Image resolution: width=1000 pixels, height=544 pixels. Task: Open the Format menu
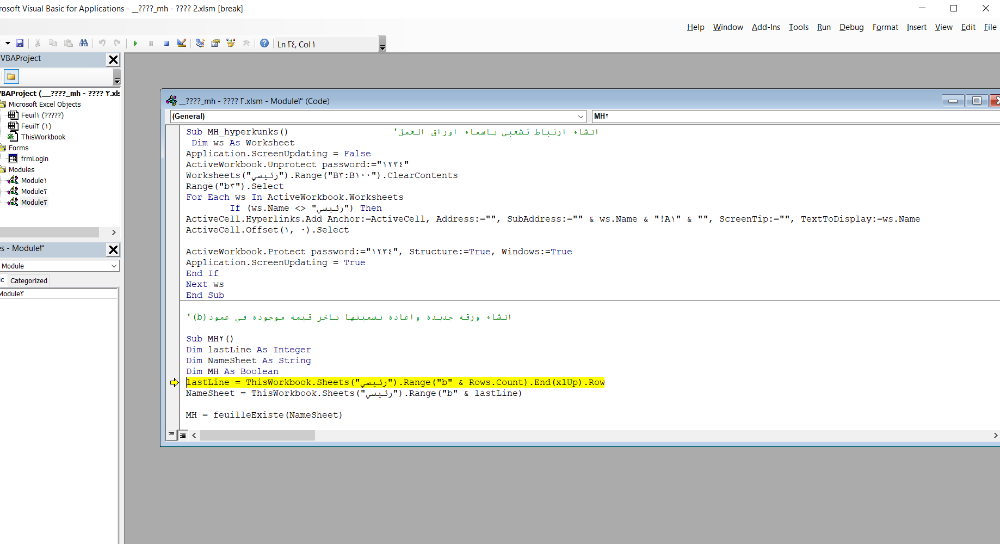(885, 27)
